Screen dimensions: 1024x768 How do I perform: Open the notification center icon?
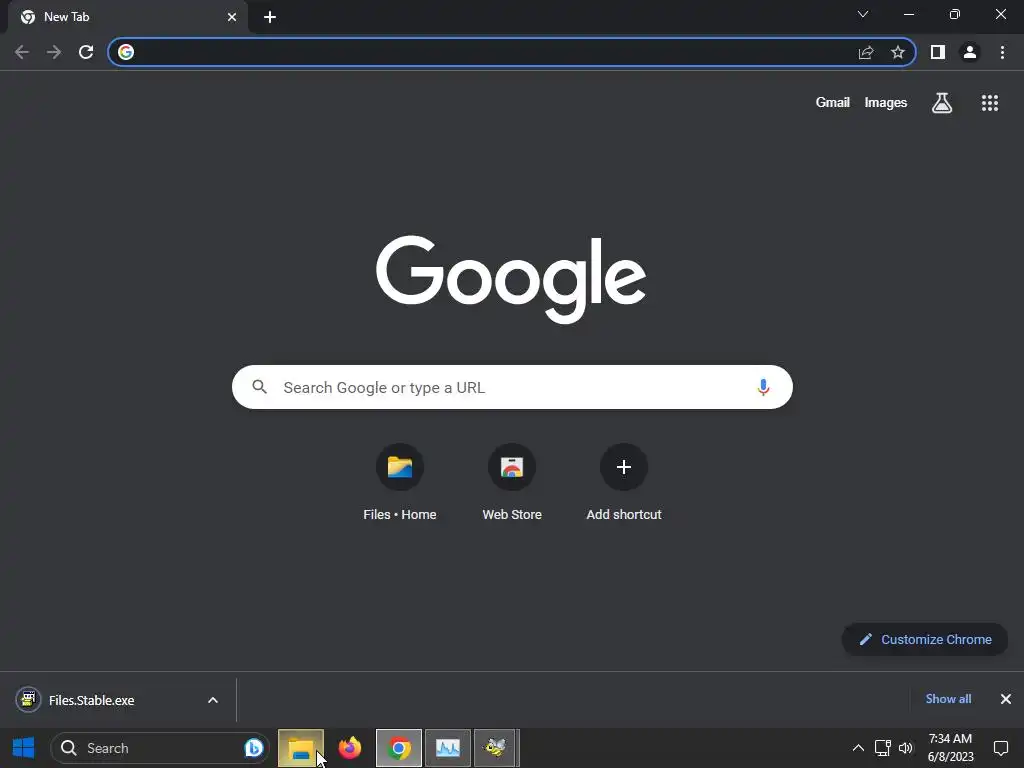pos(1001,748)
